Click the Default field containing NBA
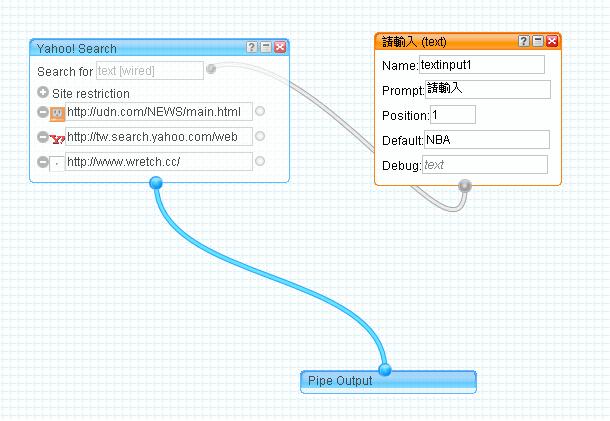610x421 pixels. click(x=487, y=140)
